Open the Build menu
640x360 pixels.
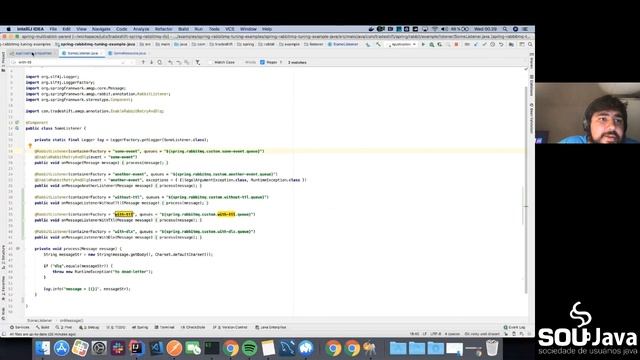click(183, 29)
